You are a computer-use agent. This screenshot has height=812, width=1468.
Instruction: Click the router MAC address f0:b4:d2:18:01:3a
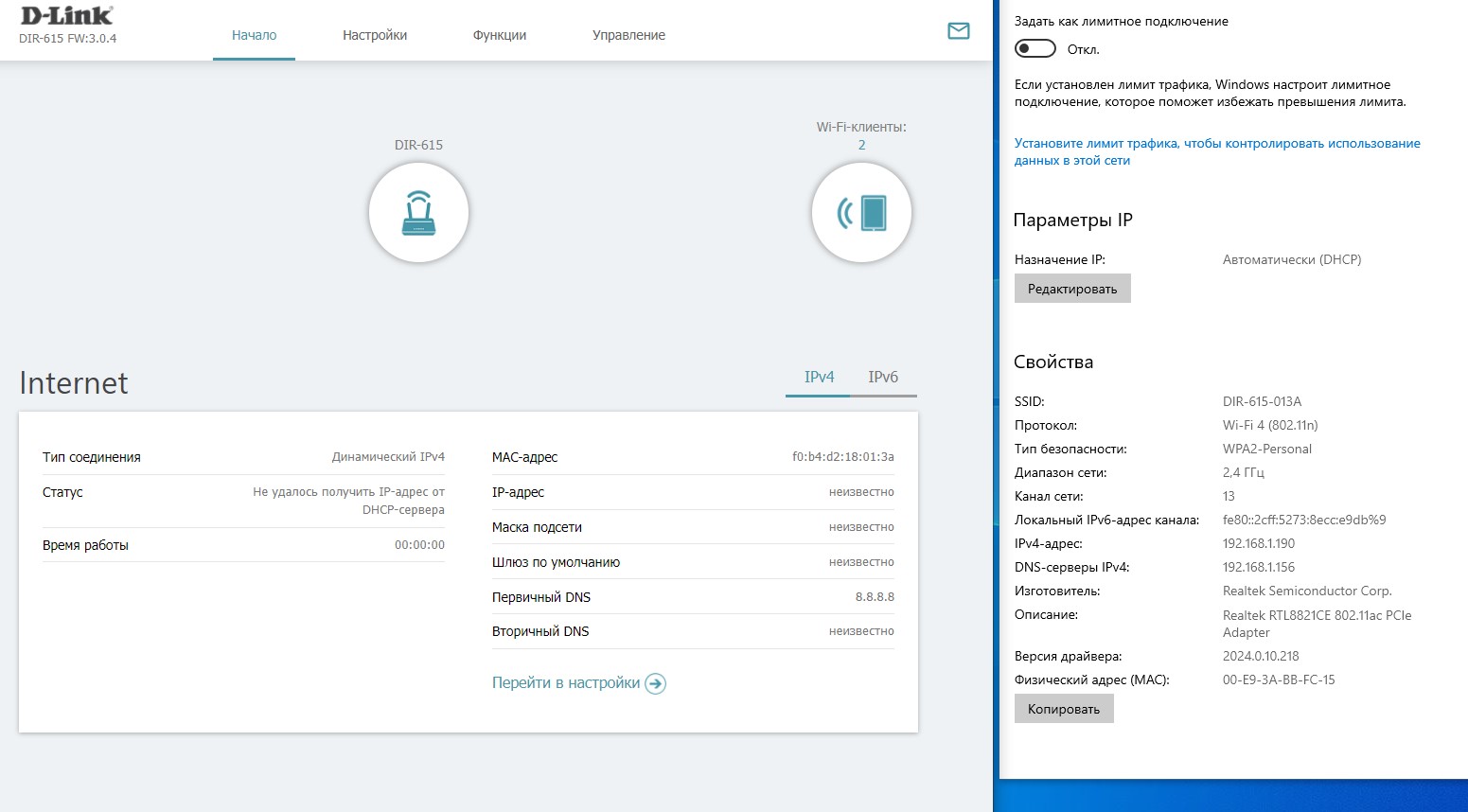click(x=842, y=457)
